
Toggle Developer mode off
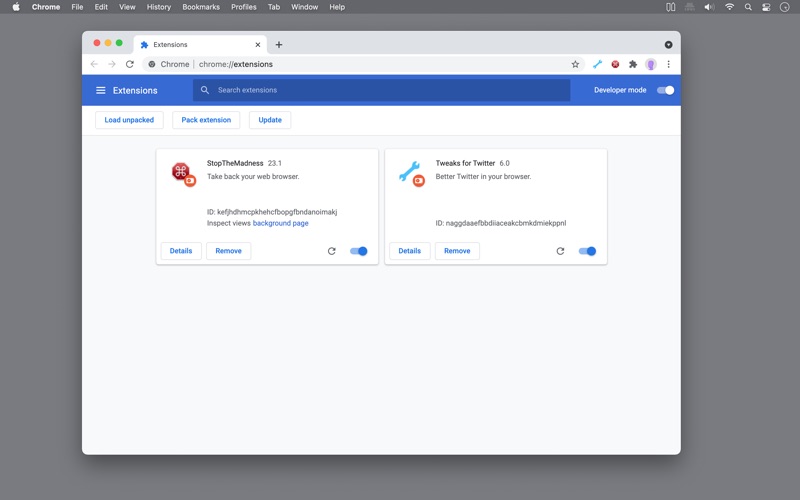click(665, 90)
